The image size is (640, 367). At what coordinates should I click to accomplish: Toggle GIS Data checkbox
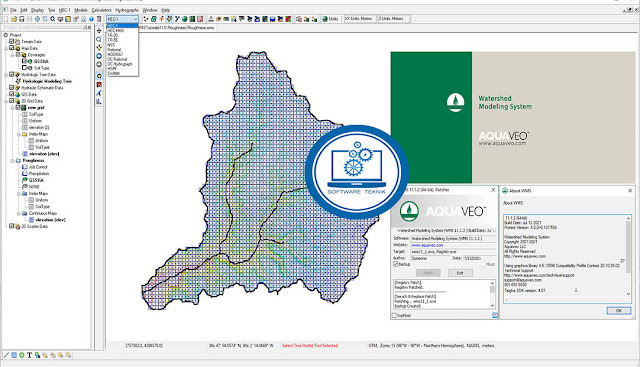tap(12, 94)
